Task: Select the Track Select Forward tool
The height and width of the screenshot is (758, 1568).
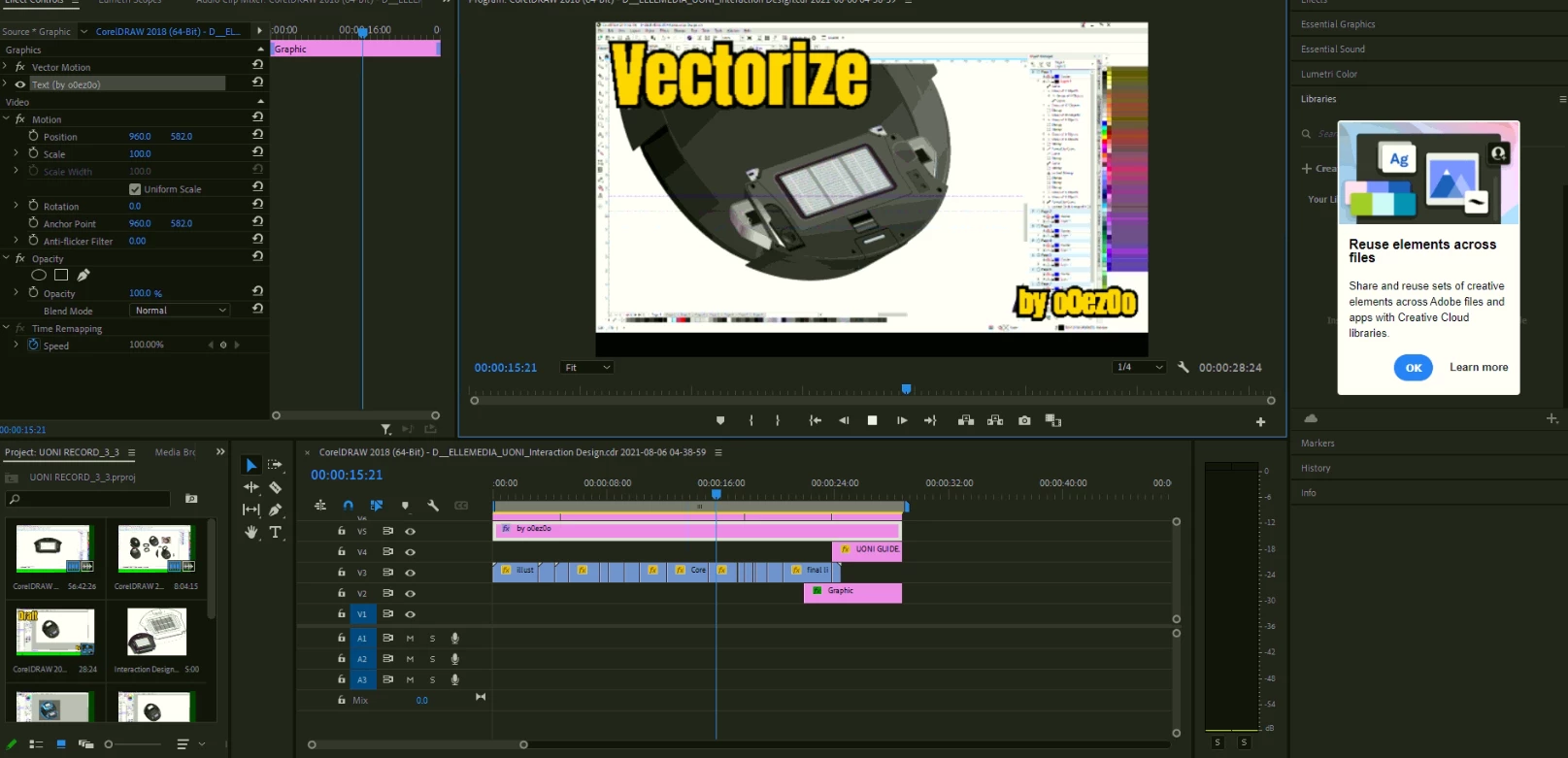Action: (x=276, y=465)
